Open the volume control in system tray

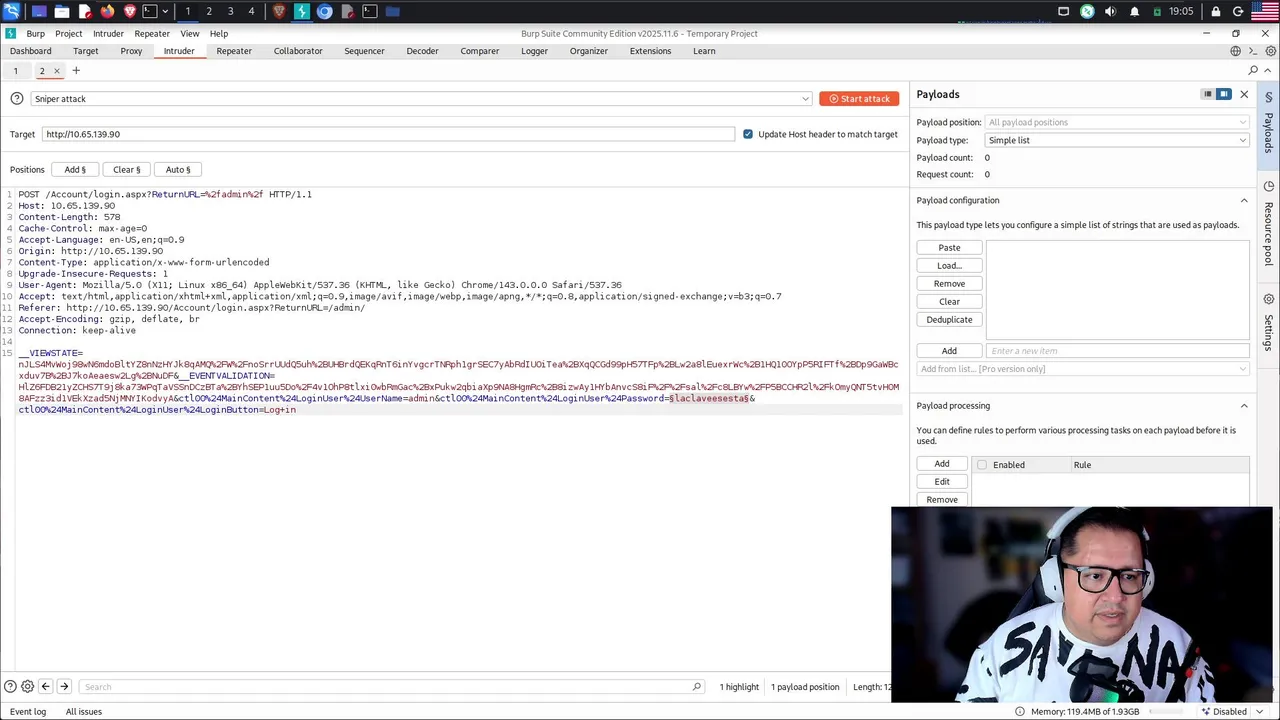pos(1110,11)
